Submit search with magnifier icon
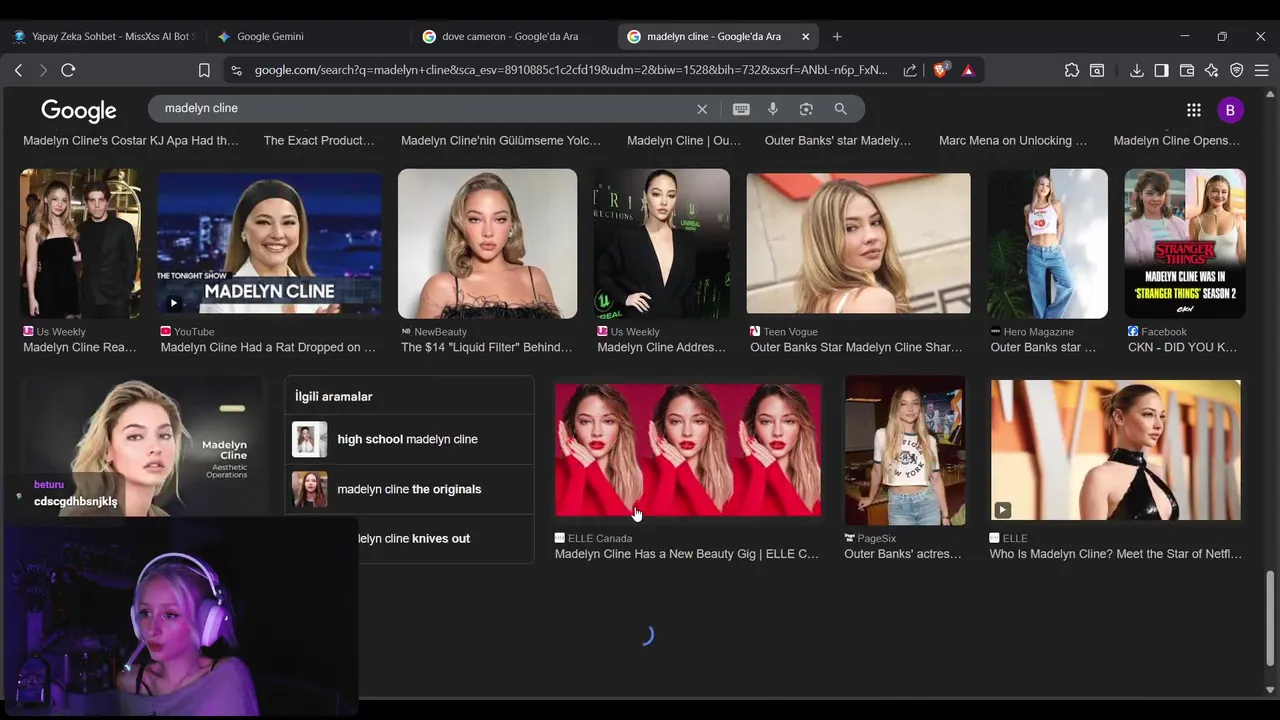This screenshot has height=720, width=1280. (841, 109)
